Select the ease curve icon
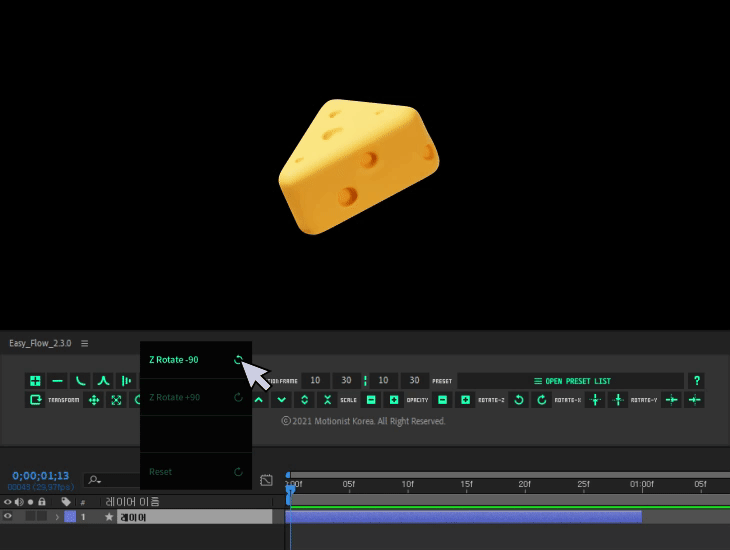730x550 pixels. (81, 381)
